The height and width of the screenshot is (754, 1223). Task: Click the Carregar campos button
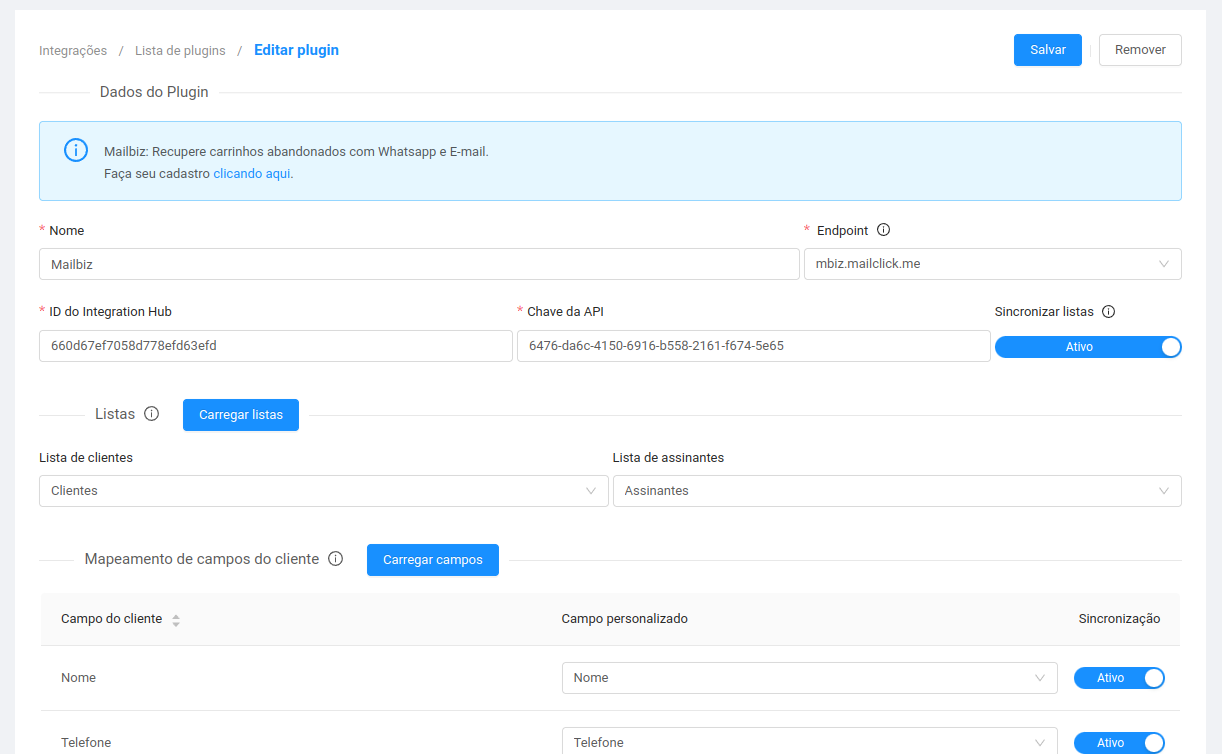coord(433,560)
